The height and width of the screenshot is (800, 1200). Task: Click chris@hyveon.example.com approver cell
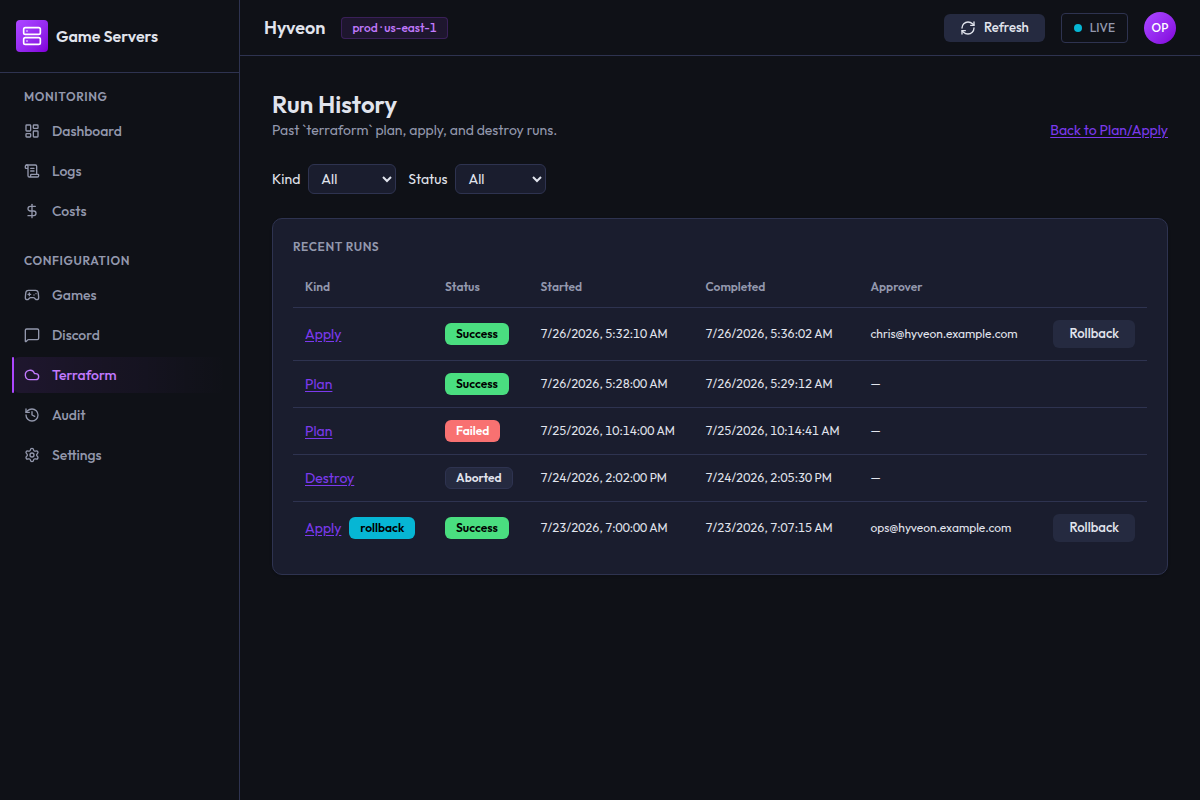(x=944, y=334)
